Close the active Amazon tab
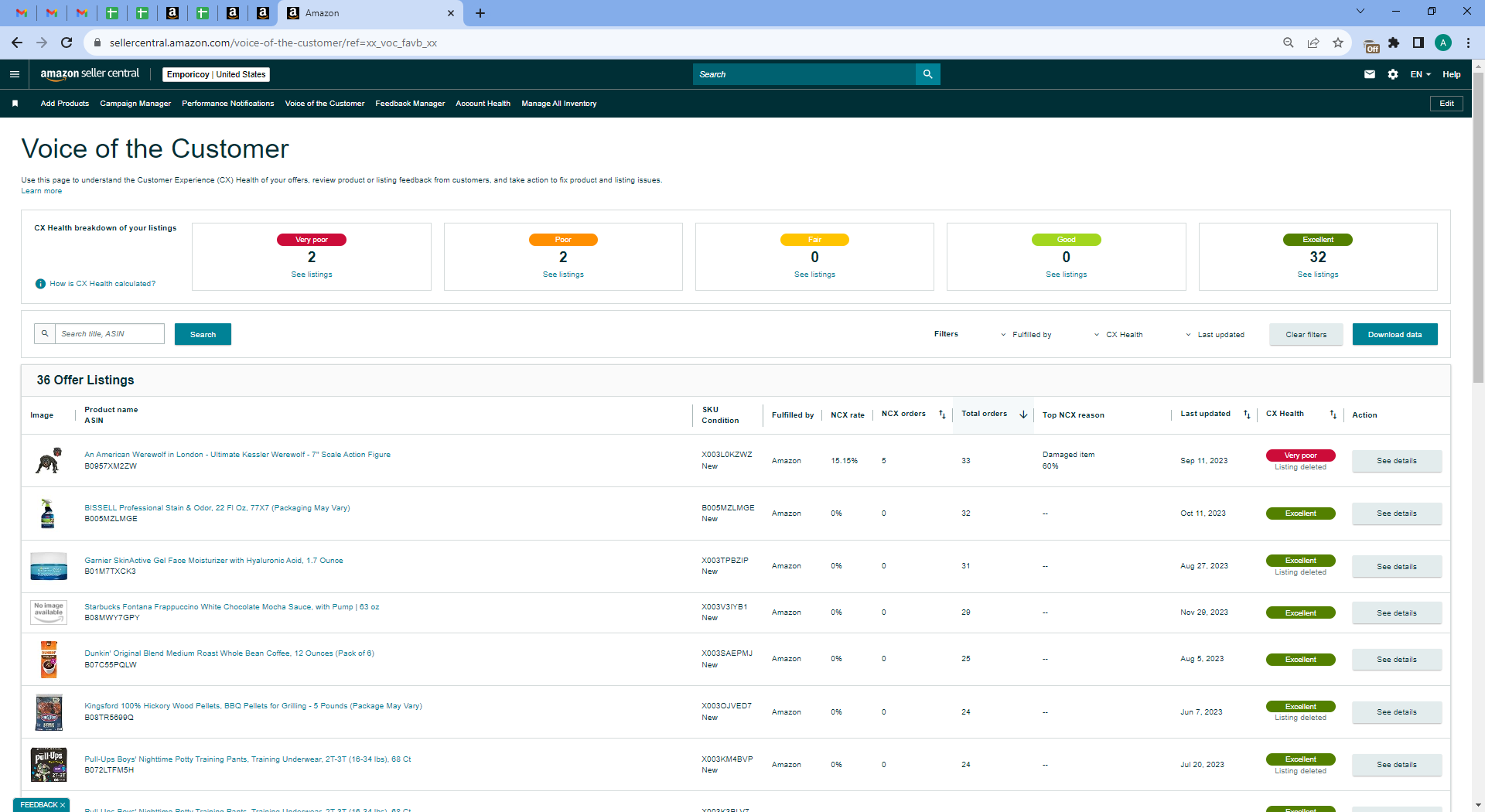1485x812 pixels. tap(451, 13)
